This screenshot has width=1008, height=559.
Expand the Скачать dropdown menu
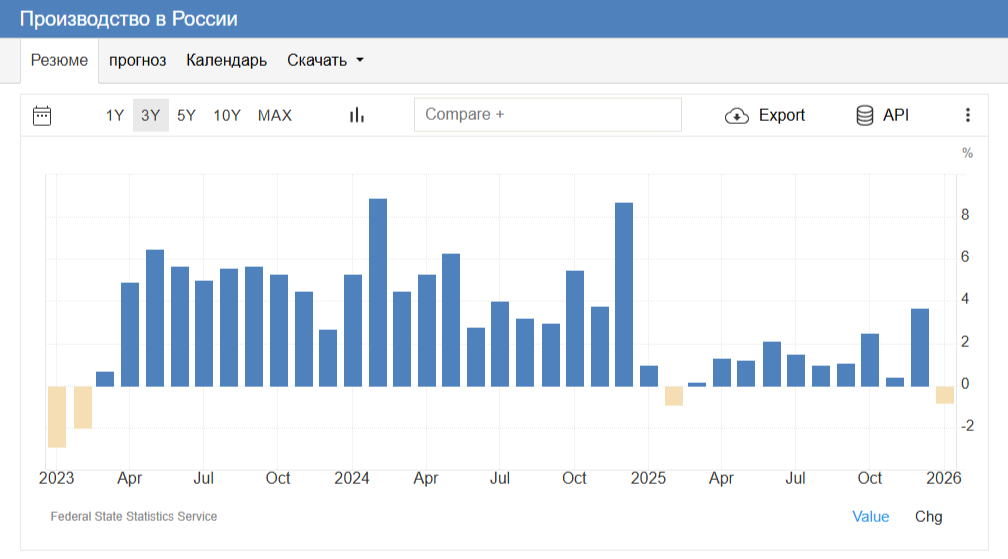(x=325, y=60)
